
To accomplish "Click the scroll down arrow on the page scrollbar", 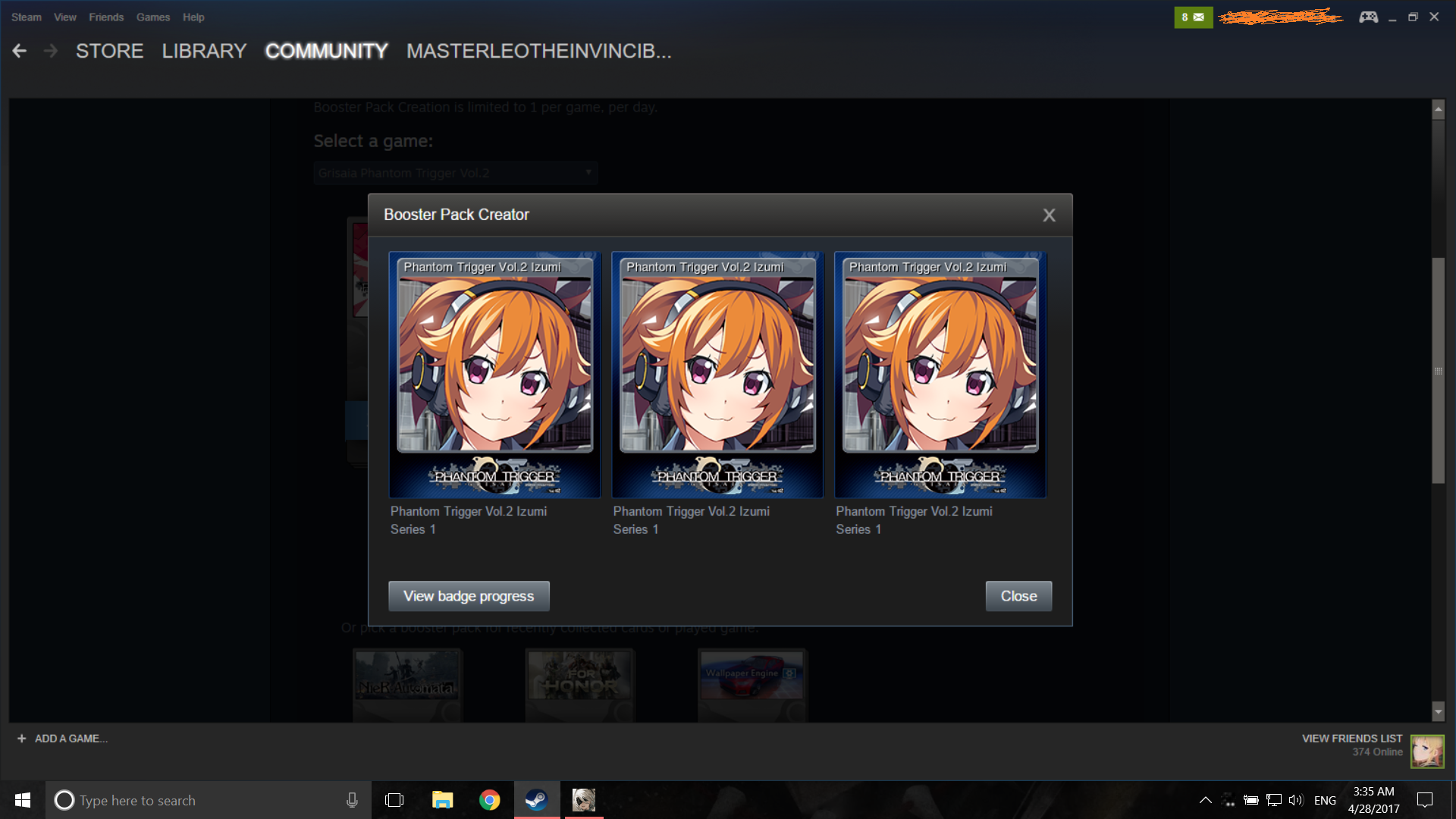I will 1438,711.
